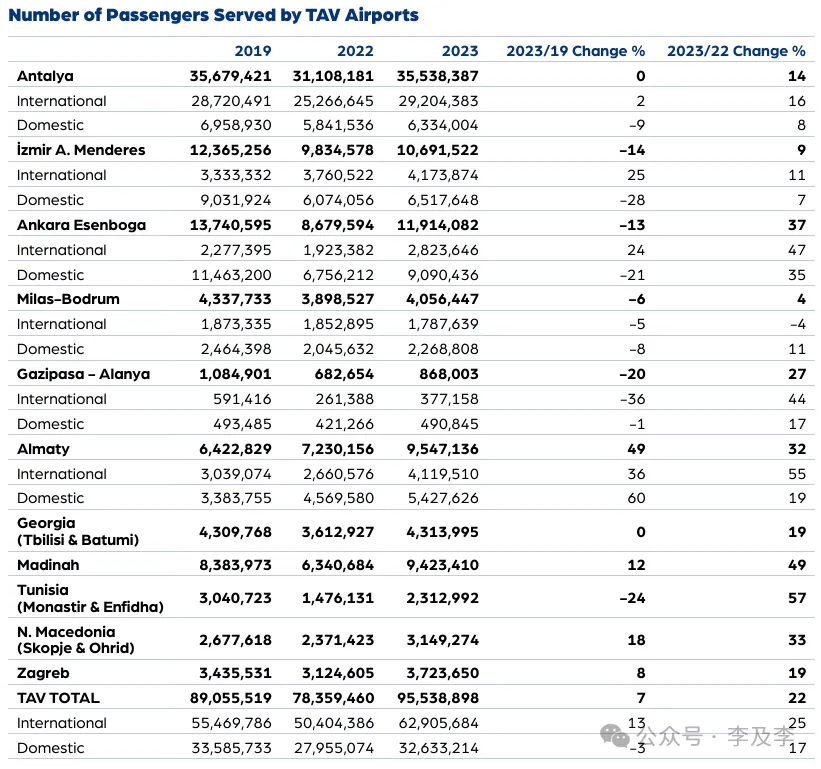This screenshot has height=769, width=821.
Task: Select value 32,633,214 under TAV Domestic
Action: coord(438,748)
